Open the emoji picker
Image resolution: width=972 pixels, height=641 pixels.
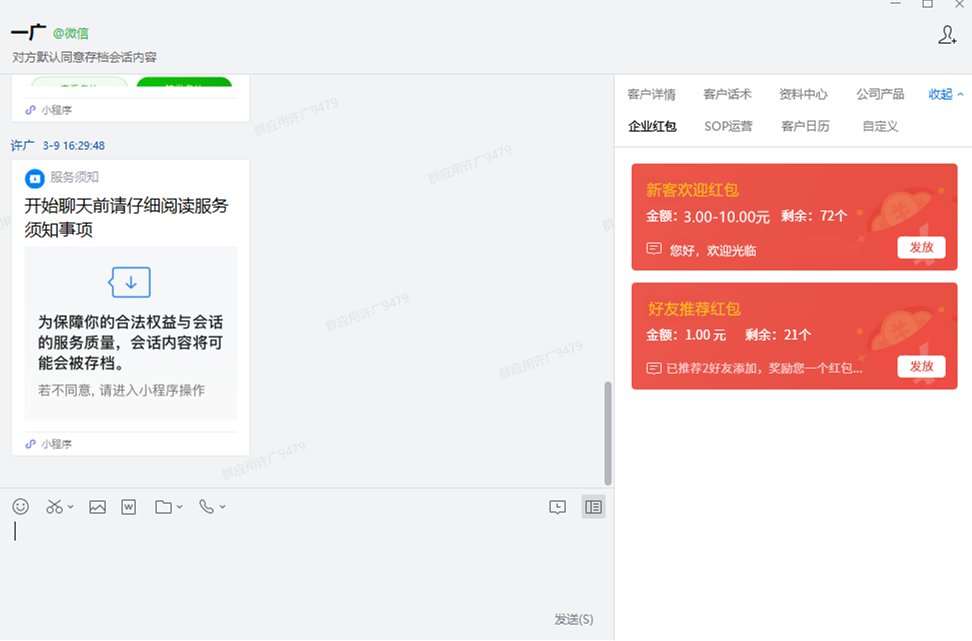tap(20, 507)
